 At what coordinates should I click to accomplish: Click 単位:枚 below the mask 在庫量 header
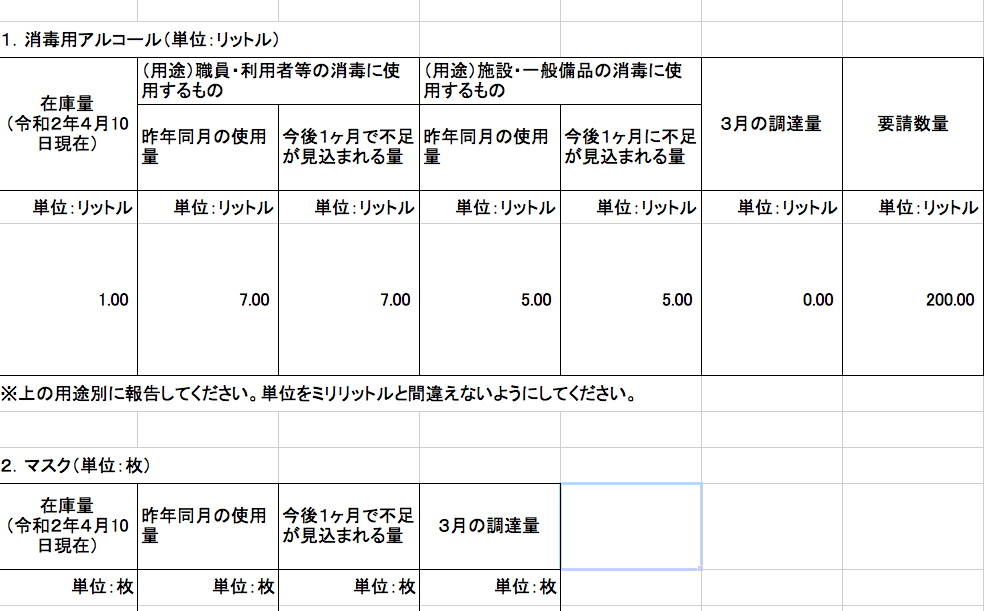coord(68,587)
